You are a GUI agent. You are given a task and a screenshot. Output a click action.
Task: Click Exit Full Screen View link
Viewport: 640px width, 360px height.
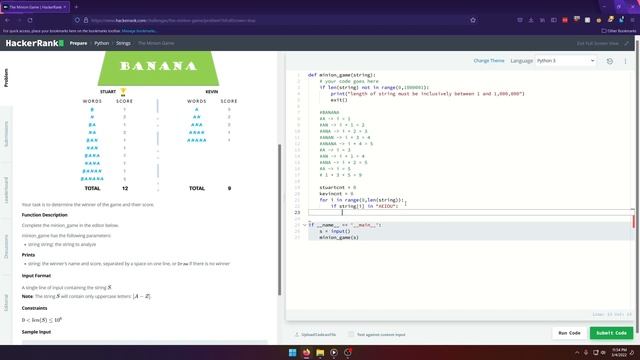598,43
